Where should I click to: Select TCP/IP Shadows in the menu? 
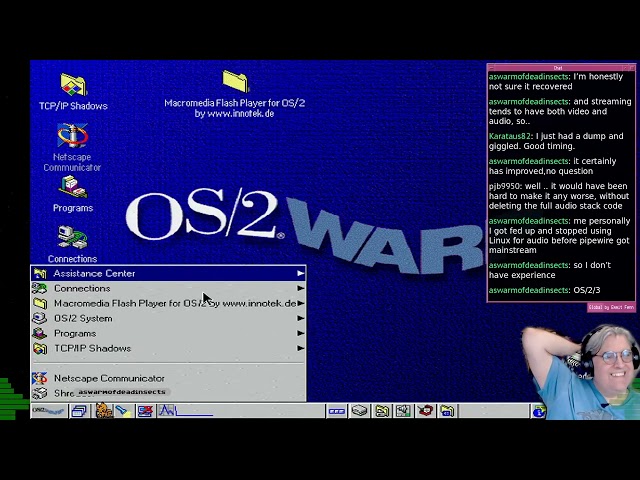coord(168,349)
